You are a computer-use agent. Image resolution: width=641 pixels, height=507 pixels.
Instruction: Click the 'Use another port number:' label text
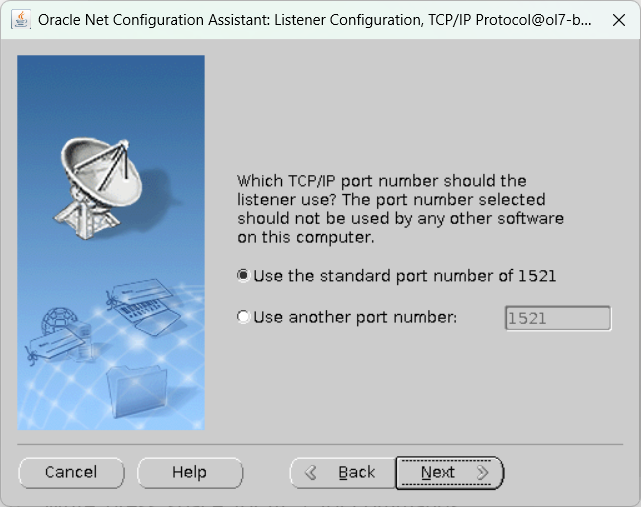[x=355, y=317]
